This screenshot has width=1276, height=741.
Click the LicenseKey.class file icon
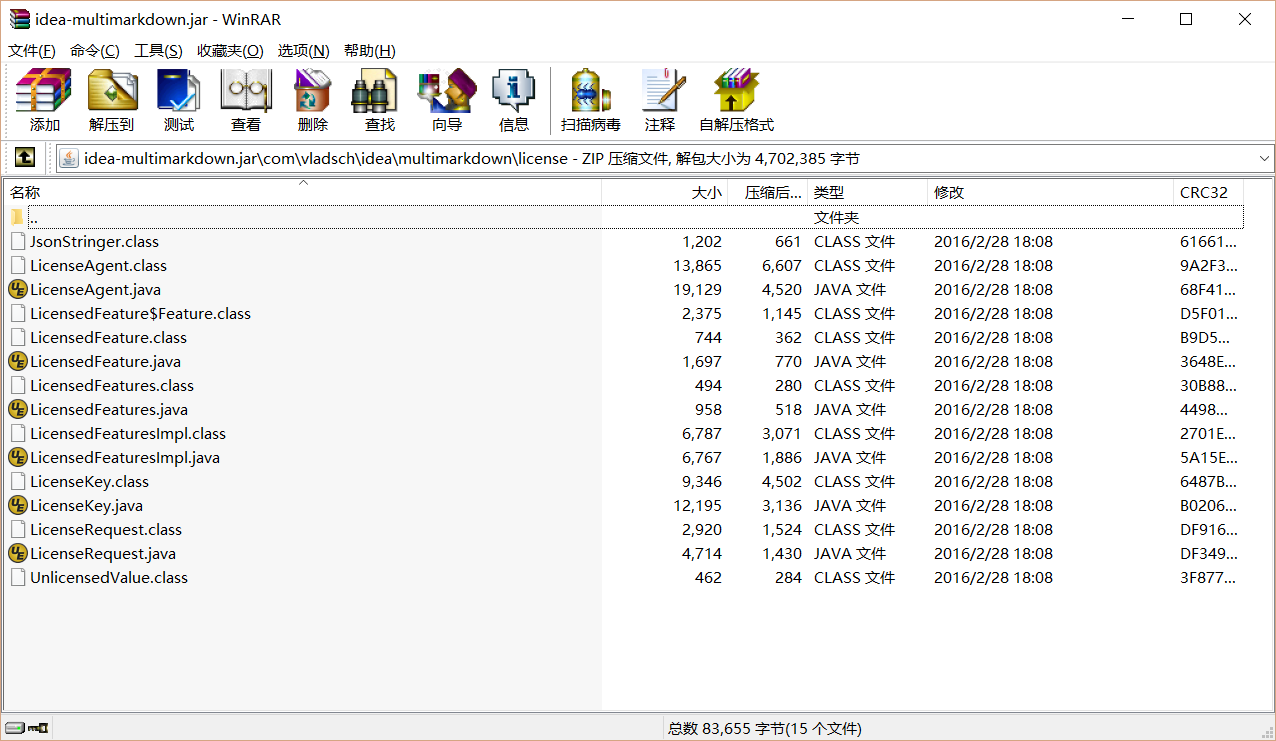click(x=17, y=482)
